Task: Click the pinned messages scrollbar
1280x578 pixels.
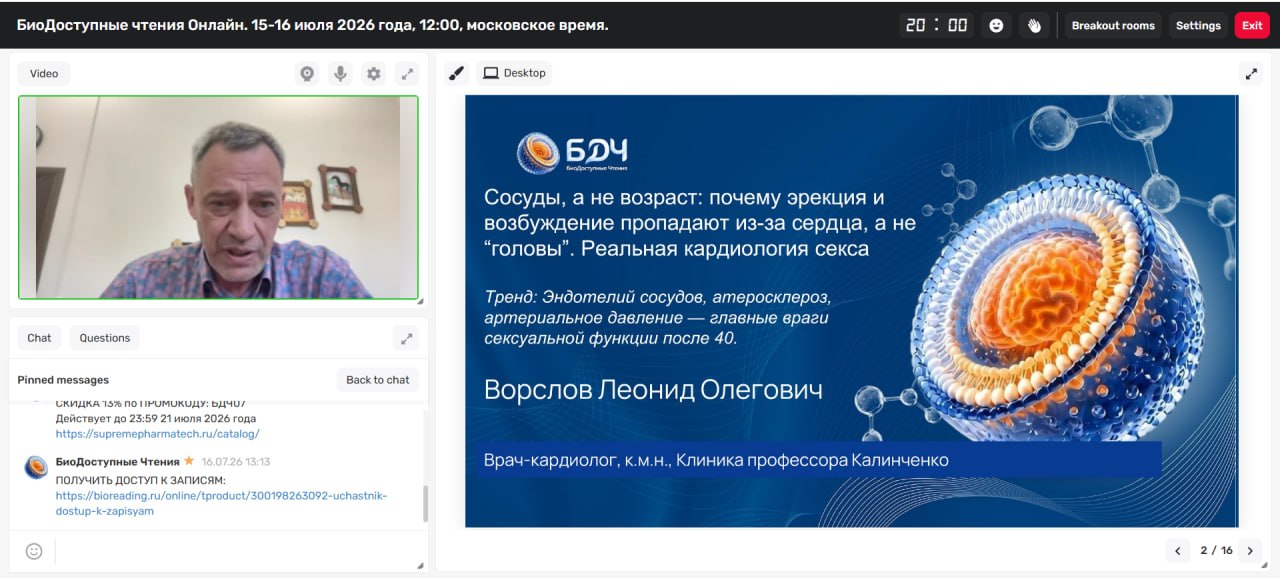Action: click(x=425, y=504)
